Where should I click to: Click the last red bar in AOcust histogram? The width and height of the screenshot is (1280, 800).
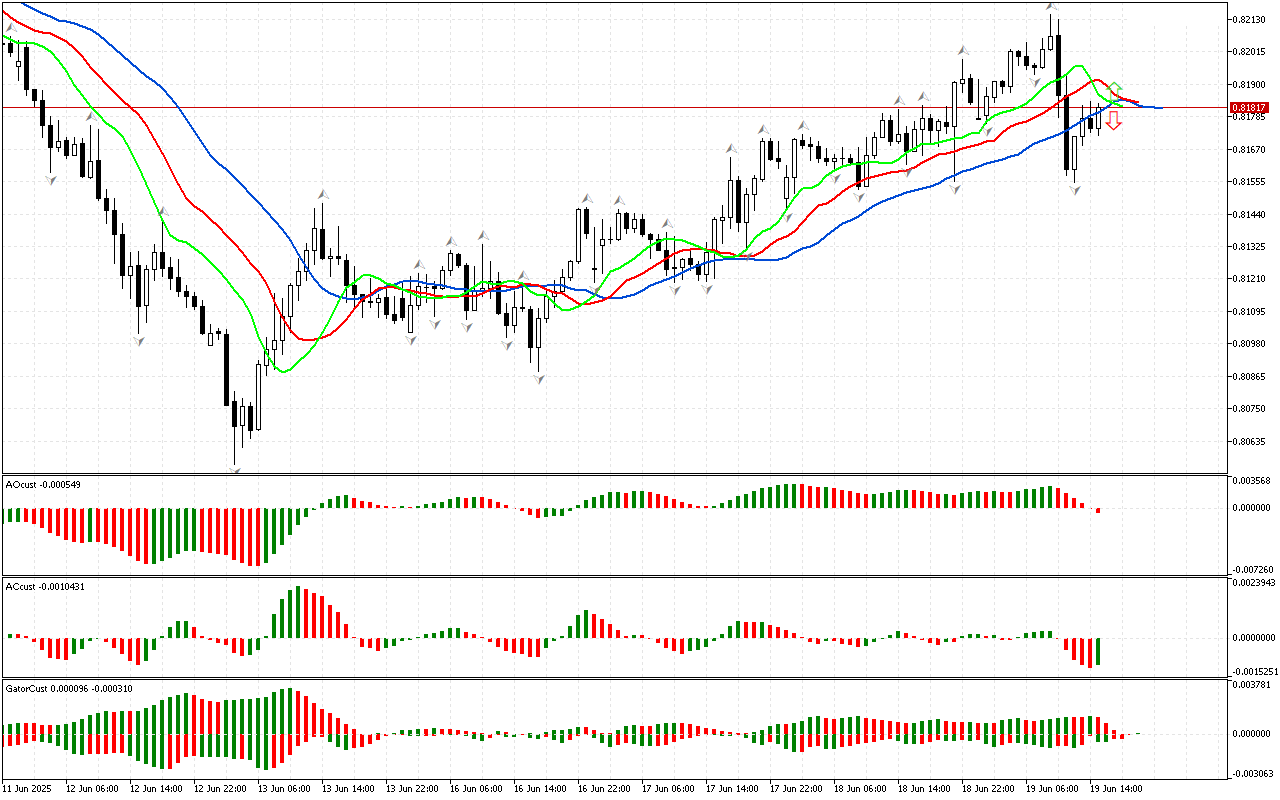(x=1098, y=511)
